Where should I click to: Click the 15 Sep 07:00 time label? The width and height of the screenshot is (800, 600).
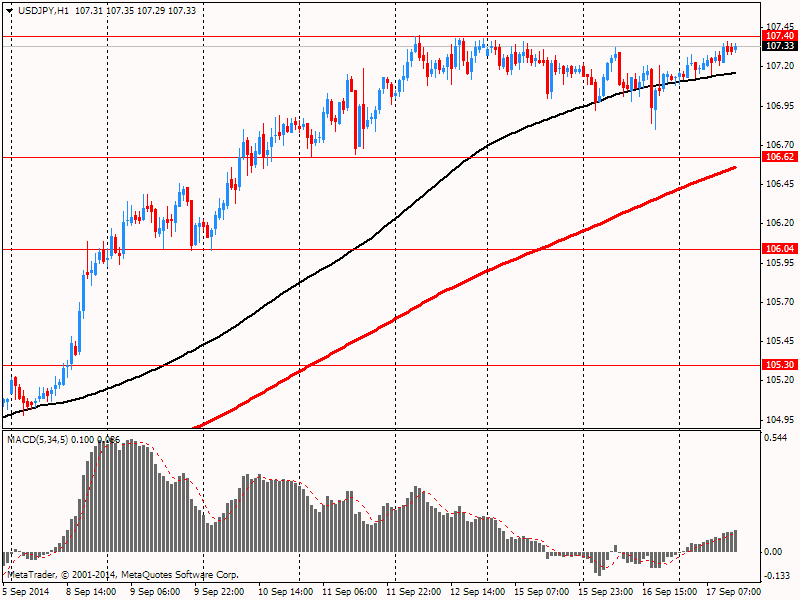coord(541,591)
